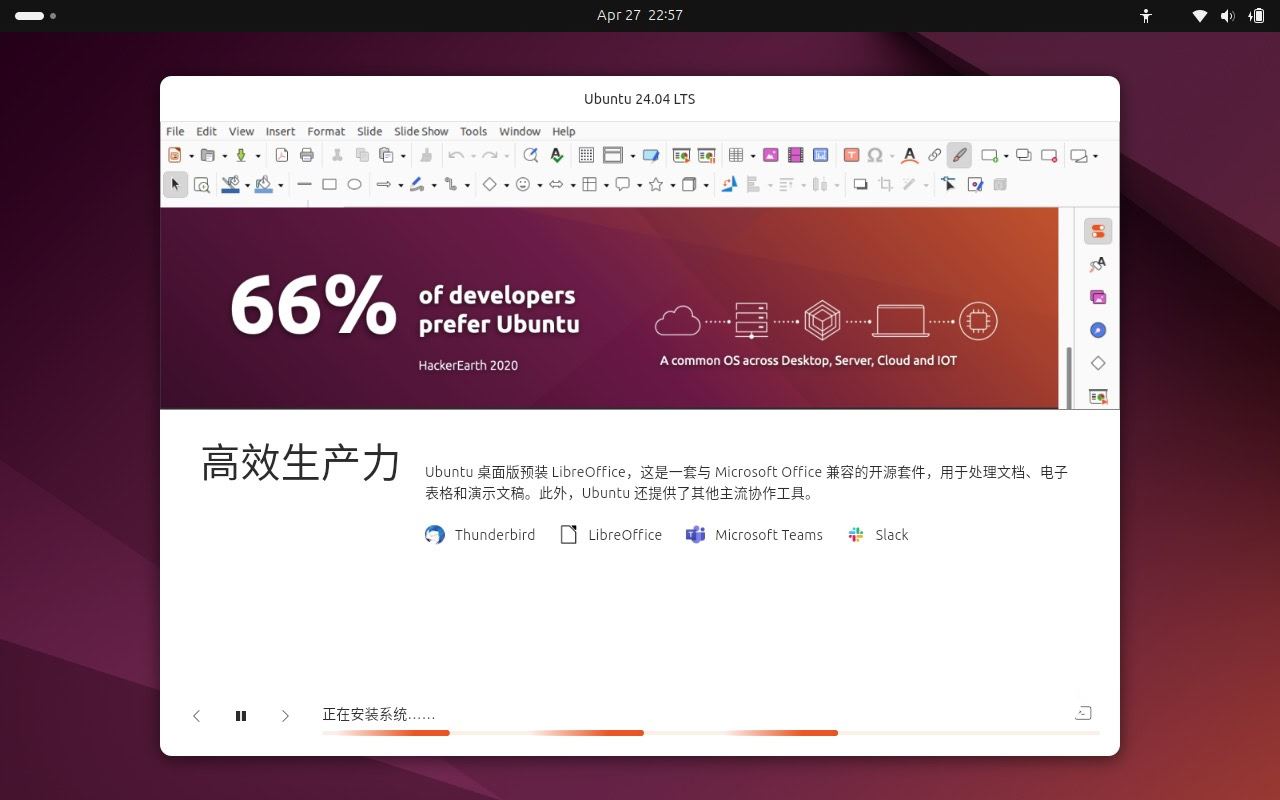1280x800 pixels.
Task: Toggle the Show Draw Functions pencil
Action: 959,155
